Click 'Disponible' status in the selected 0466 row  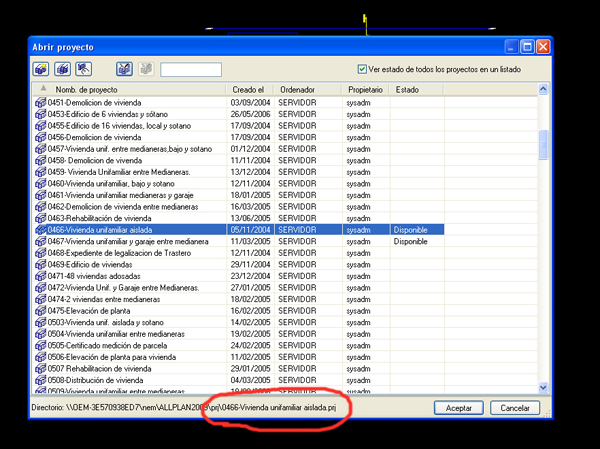point(411,230)
